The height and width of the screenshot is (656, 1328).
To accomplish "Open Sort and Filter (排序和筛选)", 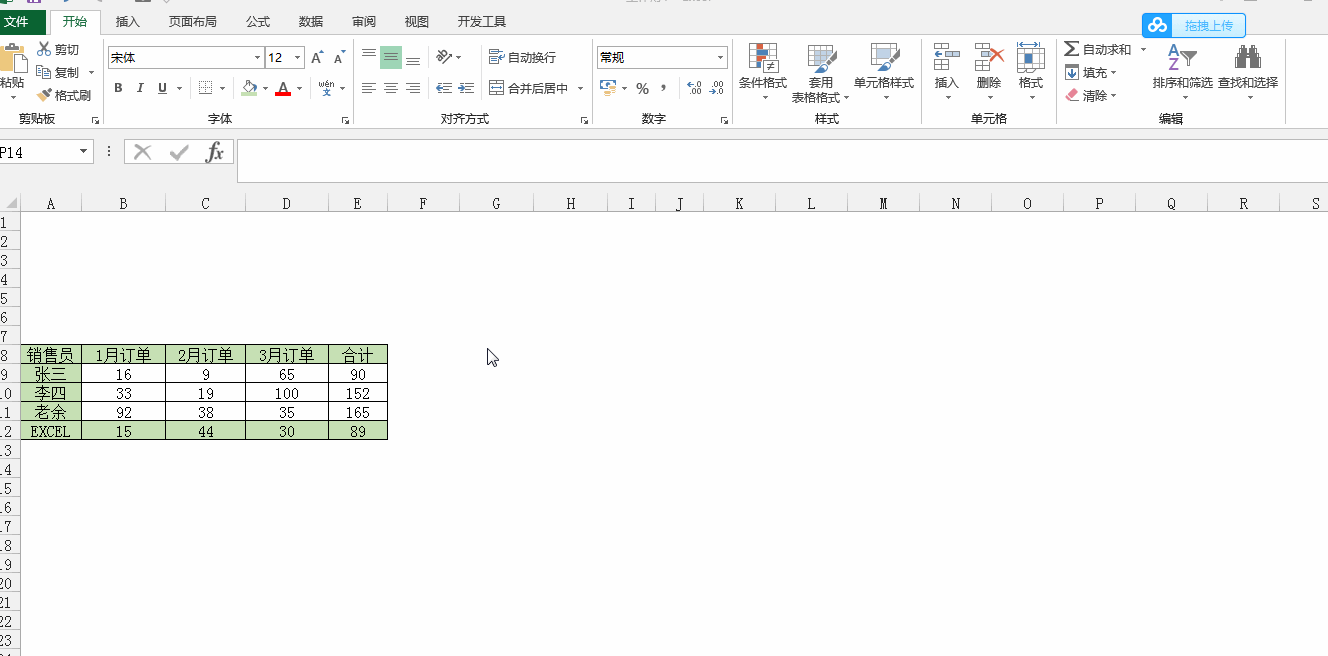I will [x=1182, y=72].
